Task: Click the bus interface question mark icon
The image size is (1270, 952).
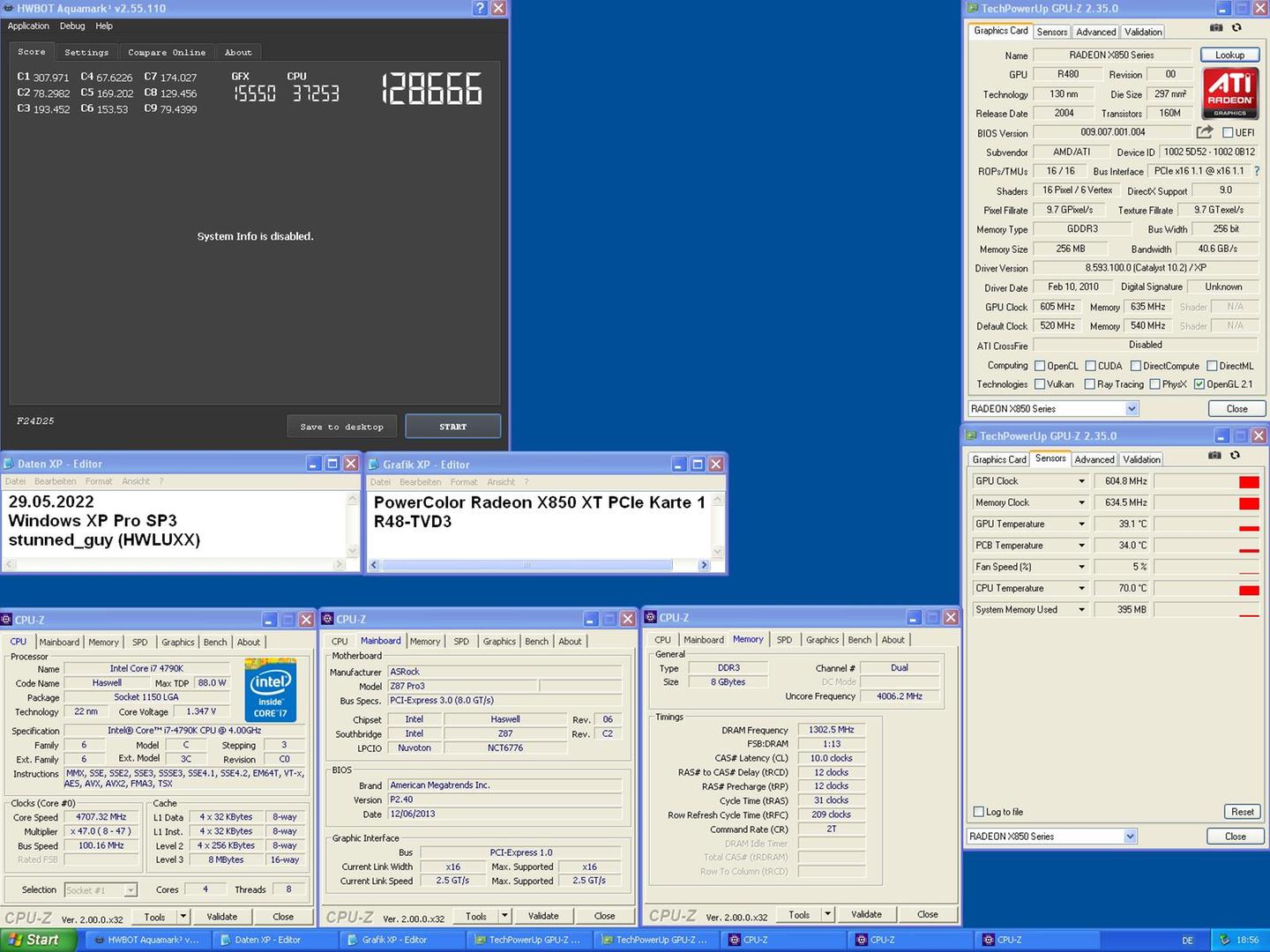Action: 1257,171
